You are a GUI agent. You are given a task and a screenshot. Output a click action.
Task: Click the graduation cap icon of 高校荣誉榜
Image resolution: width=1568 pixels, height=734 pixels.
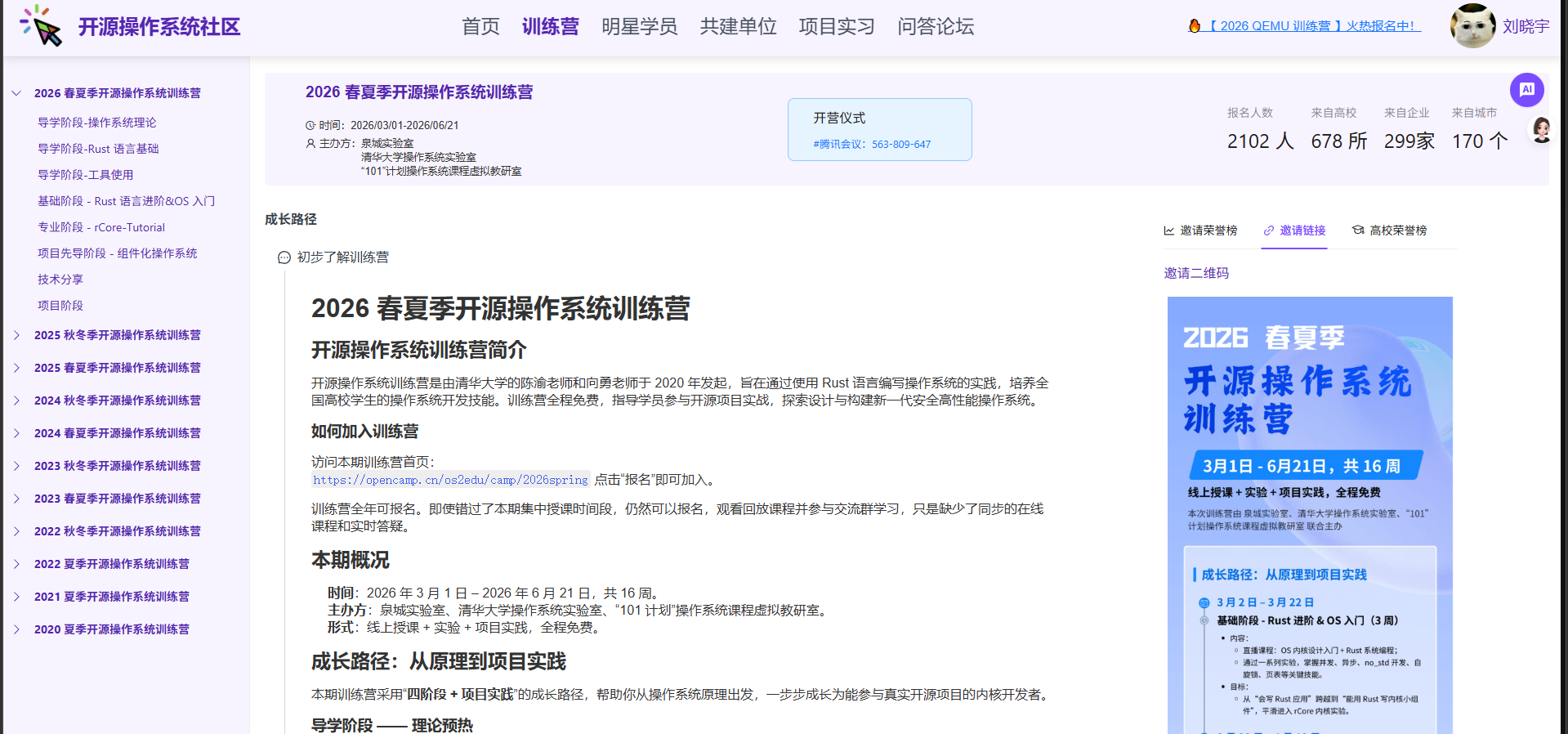coord(1358,230)
